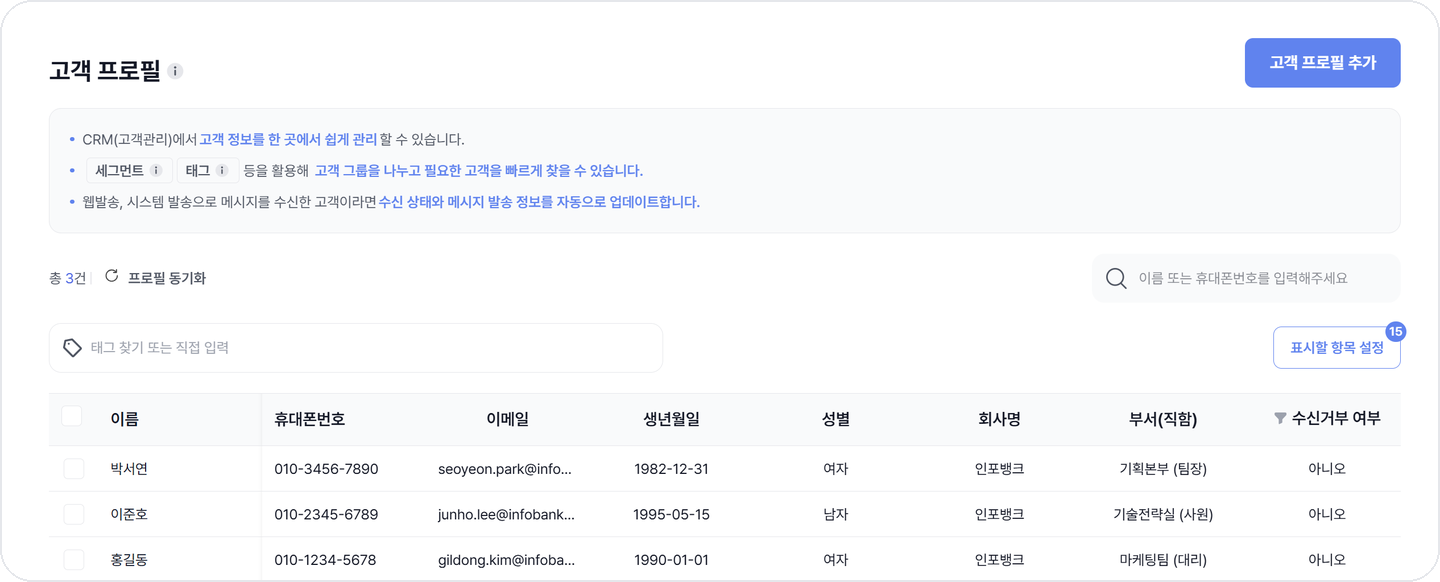Click birthdate 1982-12-31
Viewport: 1440px width, 582px height.
(x=671, y=469)
